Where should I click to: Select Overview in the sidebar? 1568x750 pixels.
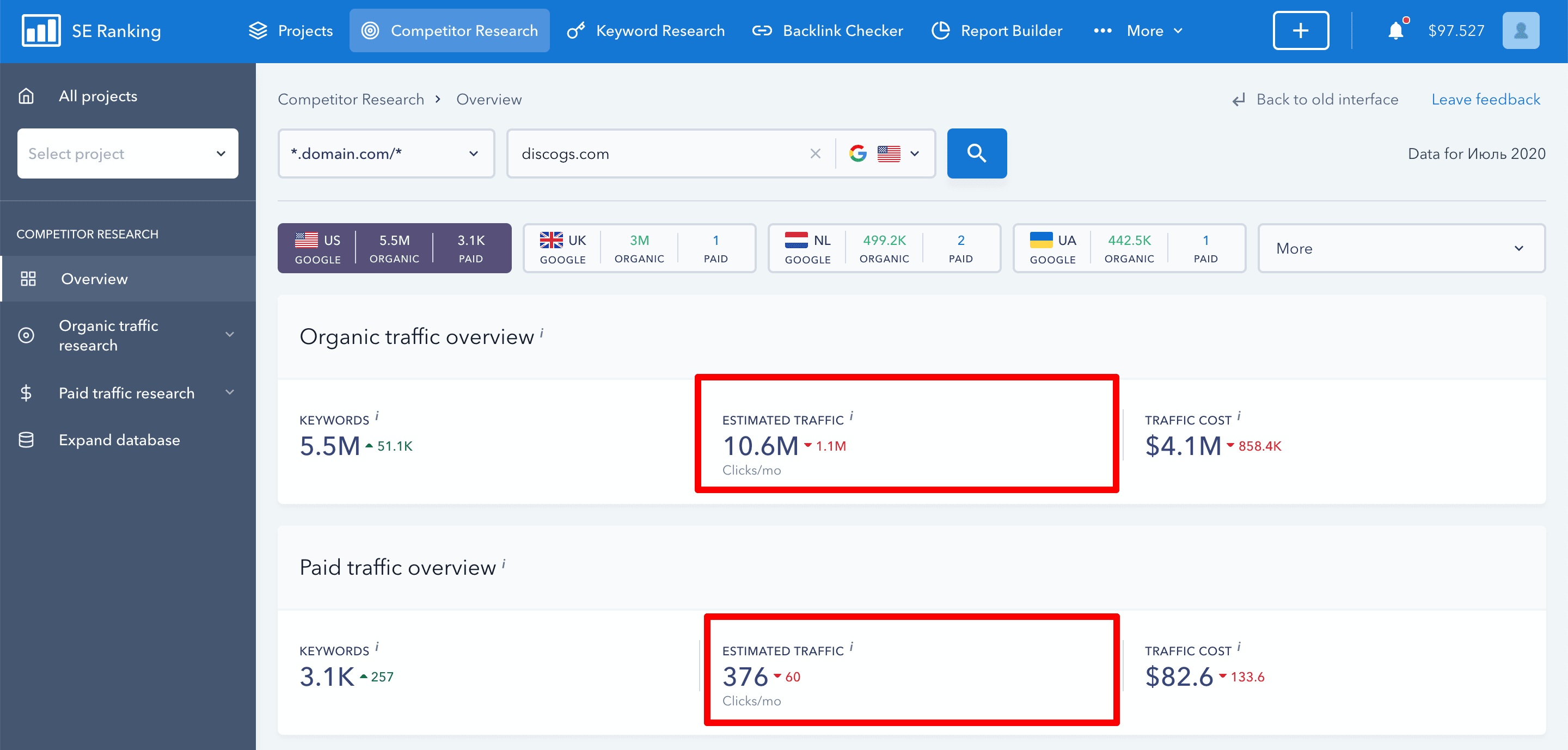(x=128, y=279)
